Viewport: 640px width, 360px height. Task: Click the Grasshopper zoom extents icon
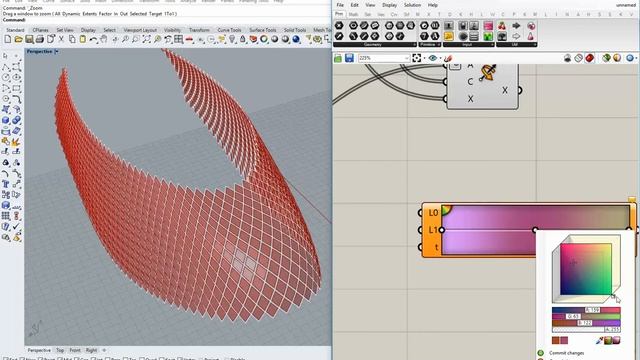pos(416,58)
